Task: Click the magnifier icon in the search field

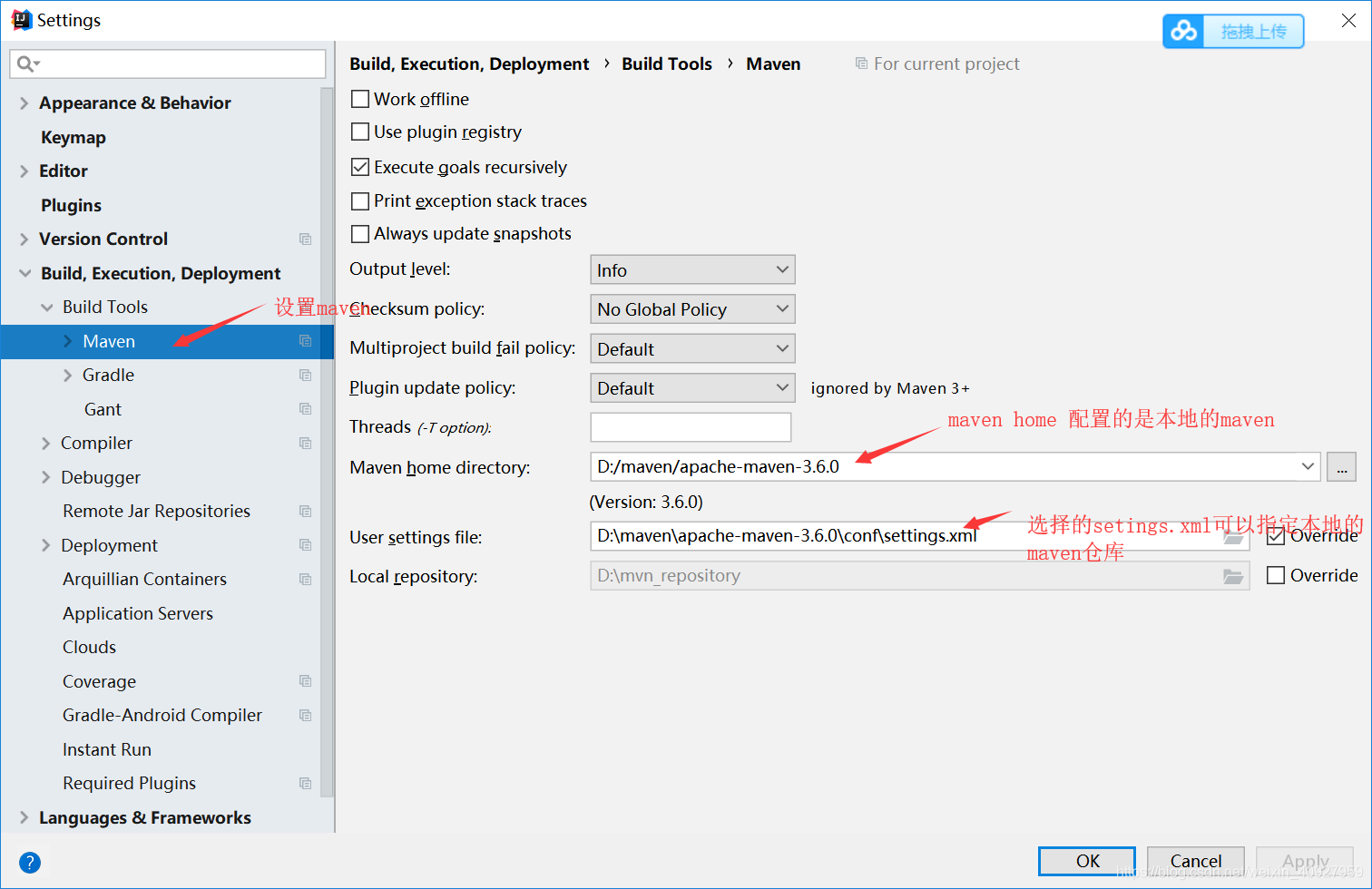Action: (27, 63)
